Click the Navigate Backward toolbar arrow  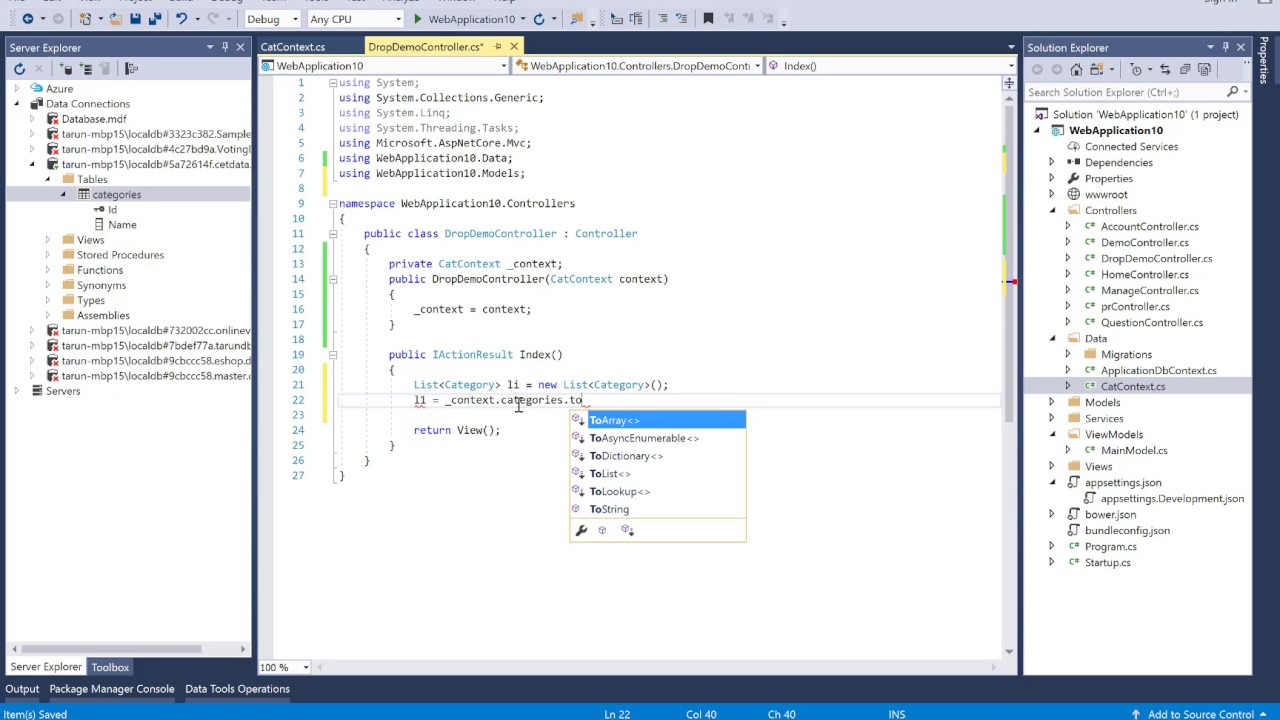(x=27, y=18)
